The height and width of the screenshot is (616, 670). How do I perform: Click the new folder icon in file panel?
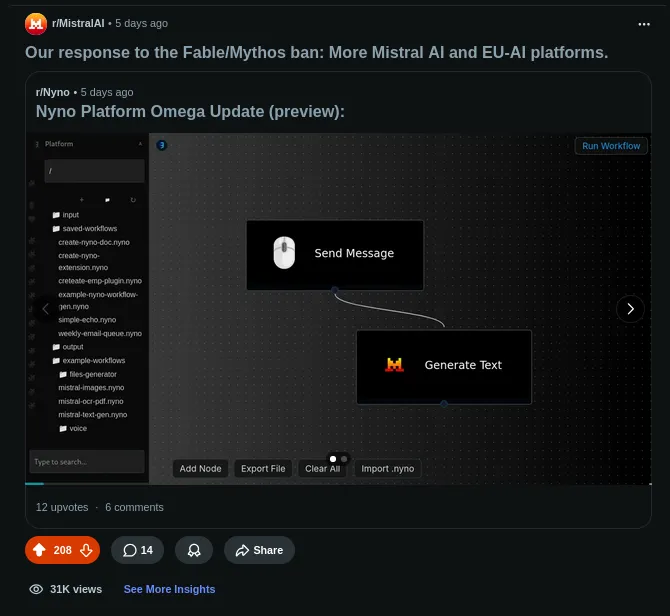(107, 199)
